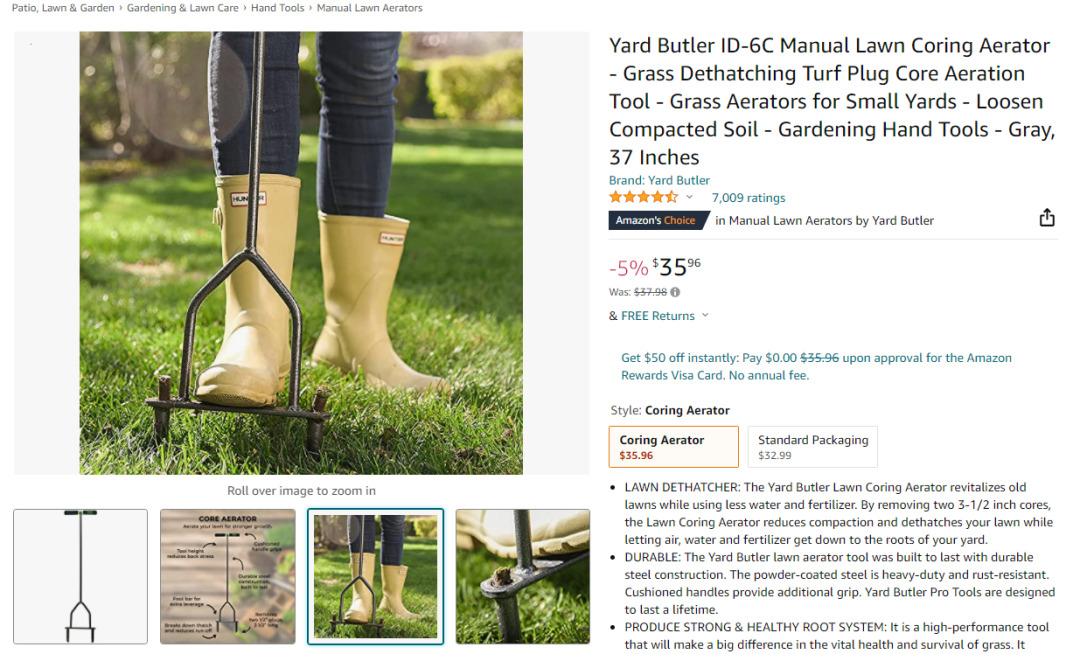Open the 7,009 ratings link

coord(748,198)
